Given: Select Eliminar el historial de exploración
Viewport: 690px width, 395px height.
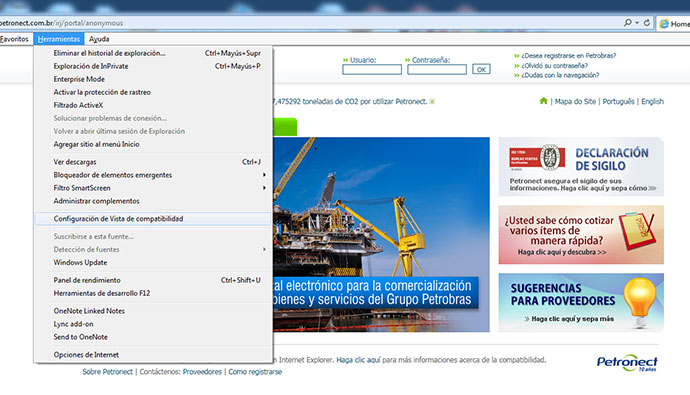Looking at the screenshot, I should pyautogui.click(x=153, y=53).
